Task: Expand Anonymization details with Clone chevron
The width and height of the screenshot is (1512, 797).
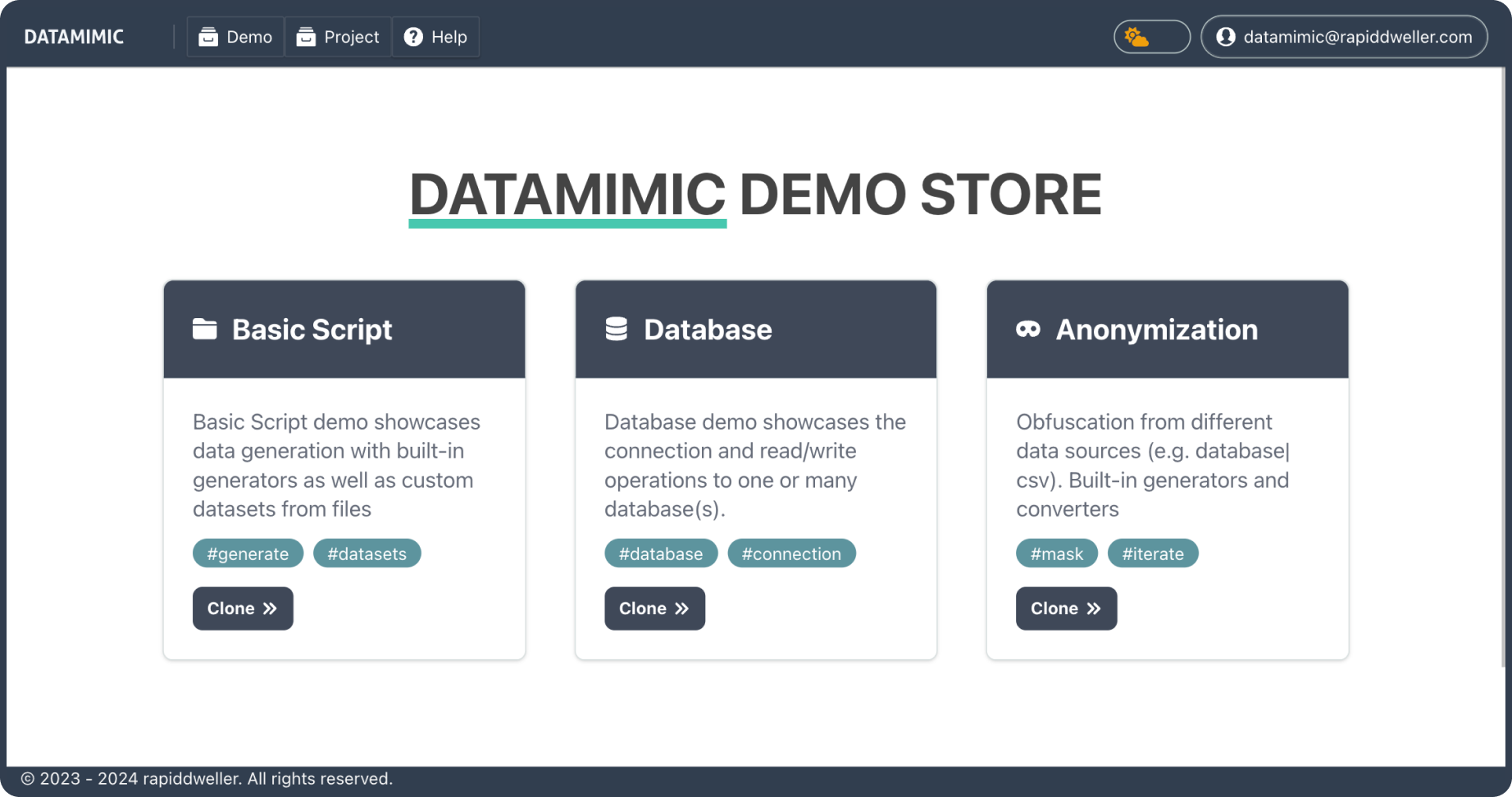Action: [x=1093, y=608]
